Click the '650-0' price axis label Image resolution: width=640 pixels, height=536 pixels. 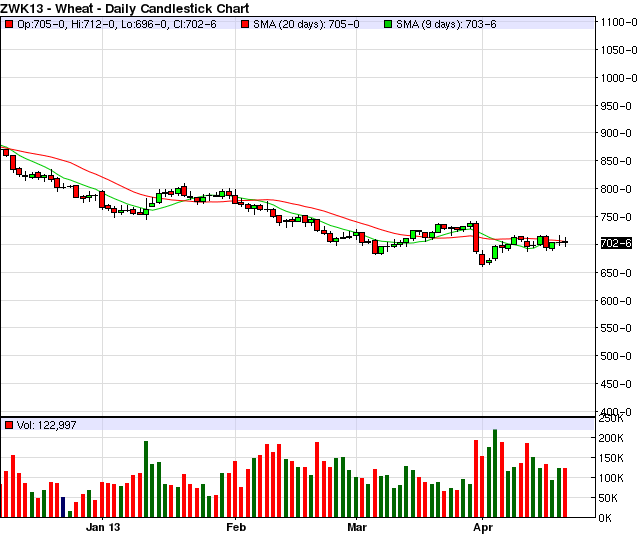(616, 273)
